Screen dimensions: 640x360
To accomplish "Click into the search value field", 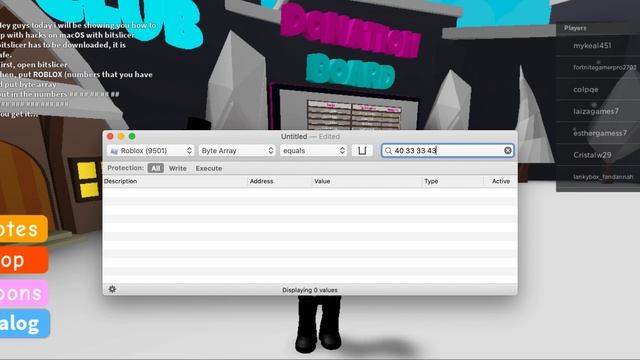I will 447,151.
